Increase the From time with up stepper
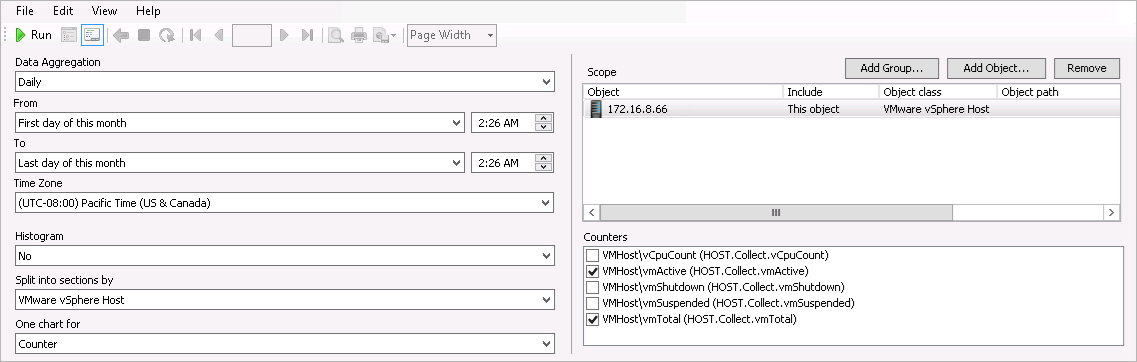Screen dimensions: 1137x362 [x=544, y=118]
